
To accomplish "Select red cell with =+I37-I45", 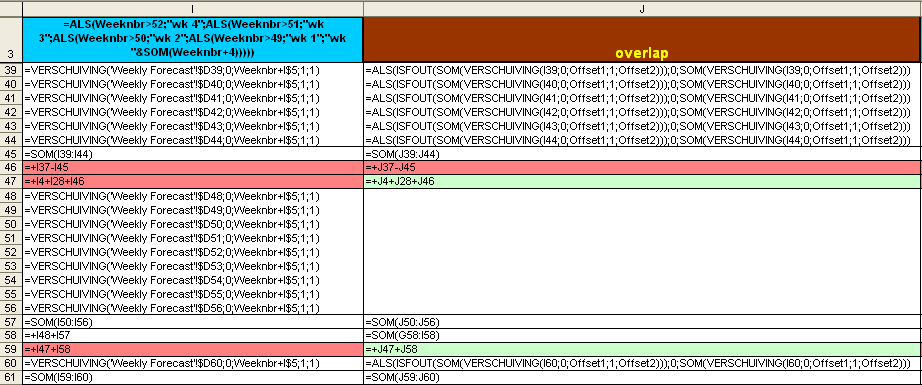I will 193,168.
